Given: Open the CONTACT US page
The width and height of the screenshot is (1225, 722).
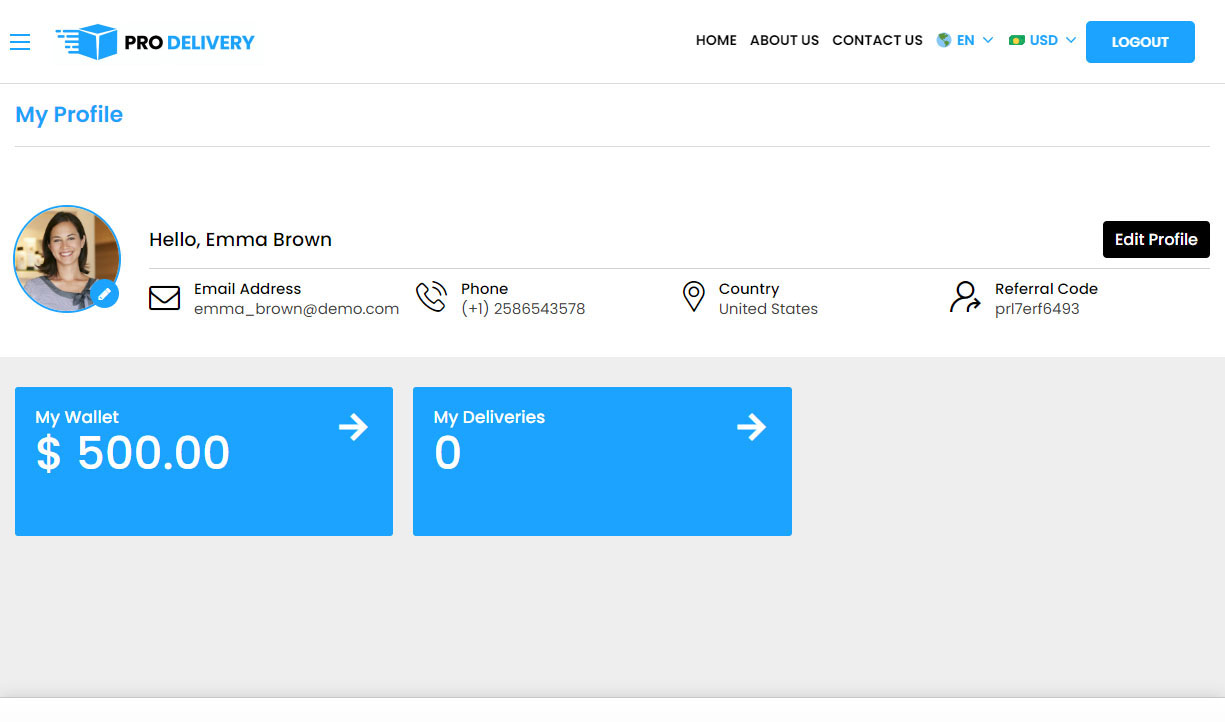Looking at the screenshot, I should 877,40.
